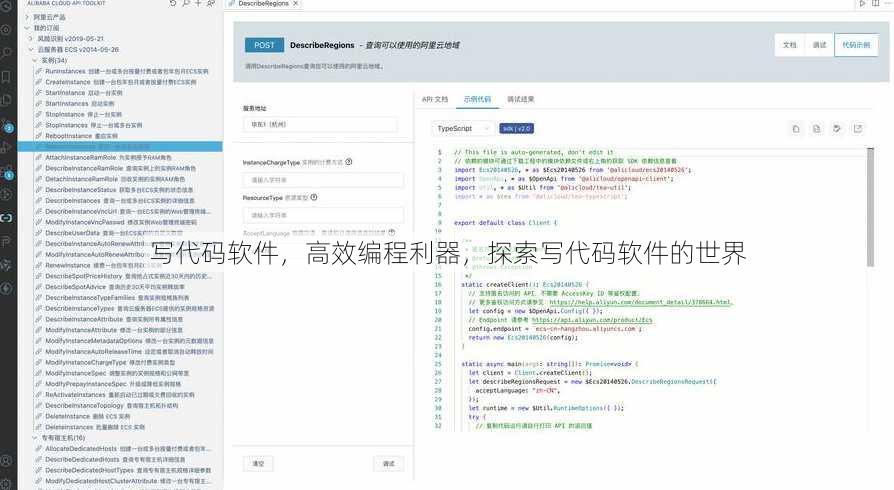Switch to the 示例代码 tab
The height and width of the screenshot is (490, 894).
tap(477, 99)
